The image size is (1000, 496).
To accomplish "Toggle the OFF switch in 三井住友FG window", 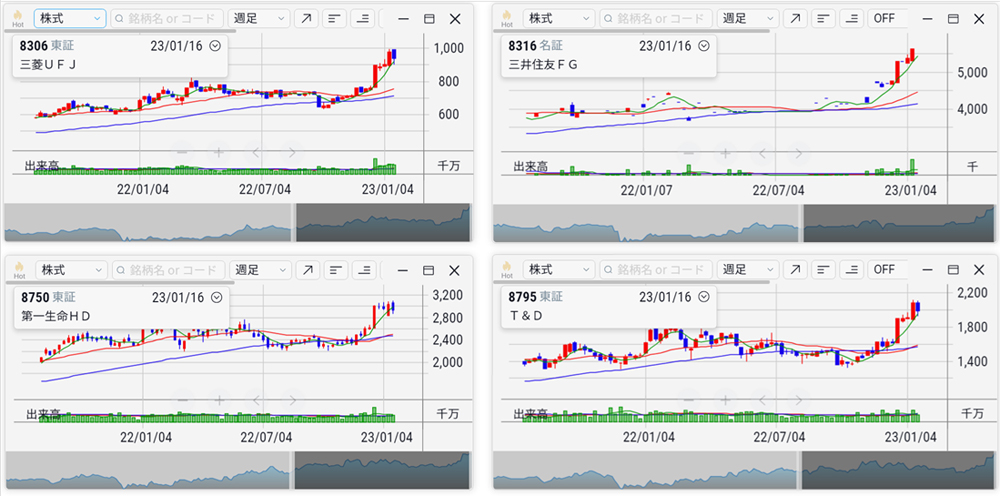I will (886, 18).
